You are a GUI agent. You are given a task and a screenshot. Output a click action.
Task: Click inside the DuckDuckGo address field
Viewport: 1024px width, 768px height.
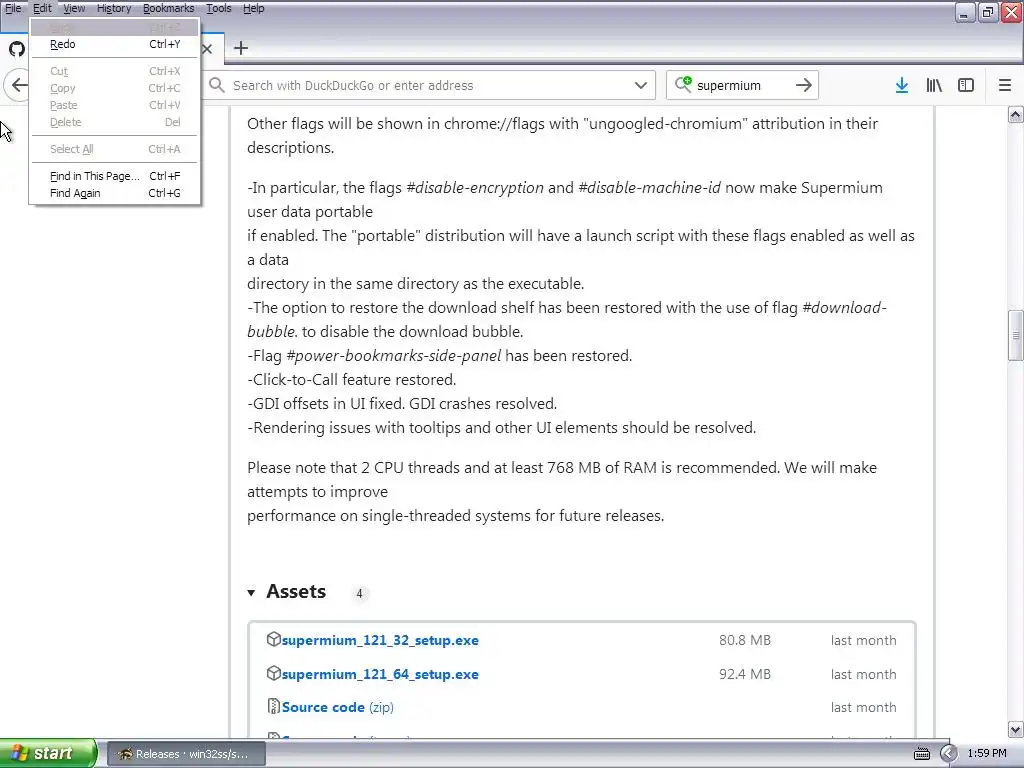click(x=431, y=86)
